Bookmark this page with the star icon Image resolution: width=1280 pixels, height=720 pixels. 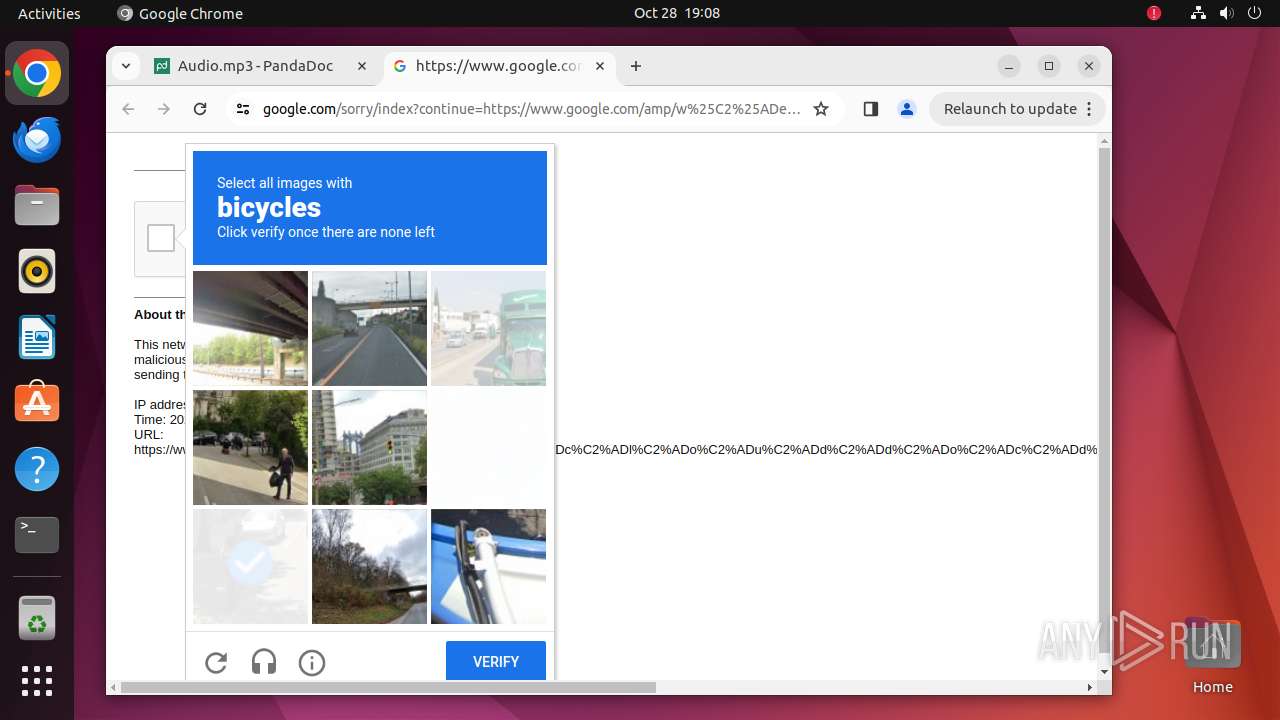pyautogui.click(x=821, y=109)
